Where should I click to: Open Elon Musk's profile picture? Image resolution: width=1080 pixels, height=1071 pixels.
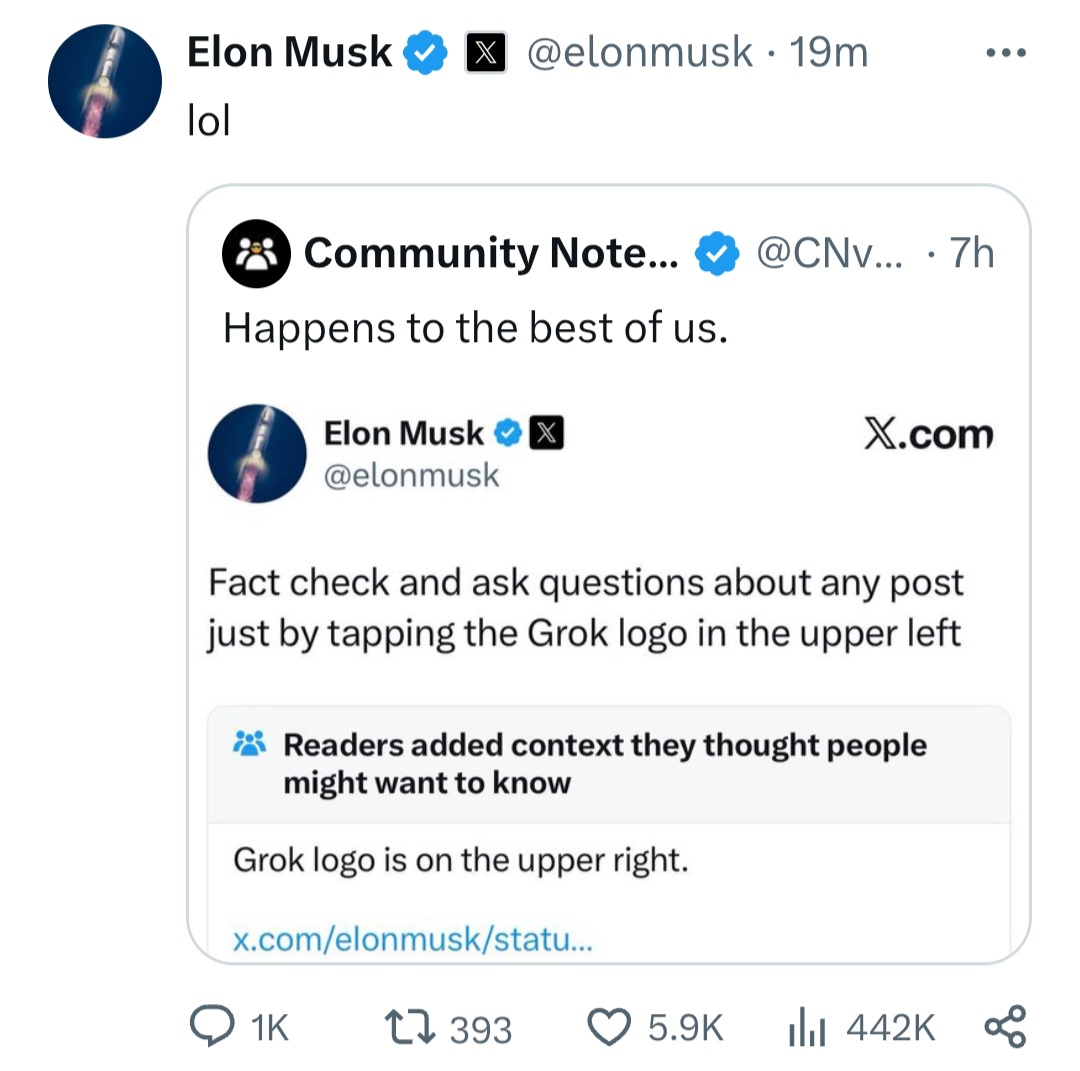[104, 81]
